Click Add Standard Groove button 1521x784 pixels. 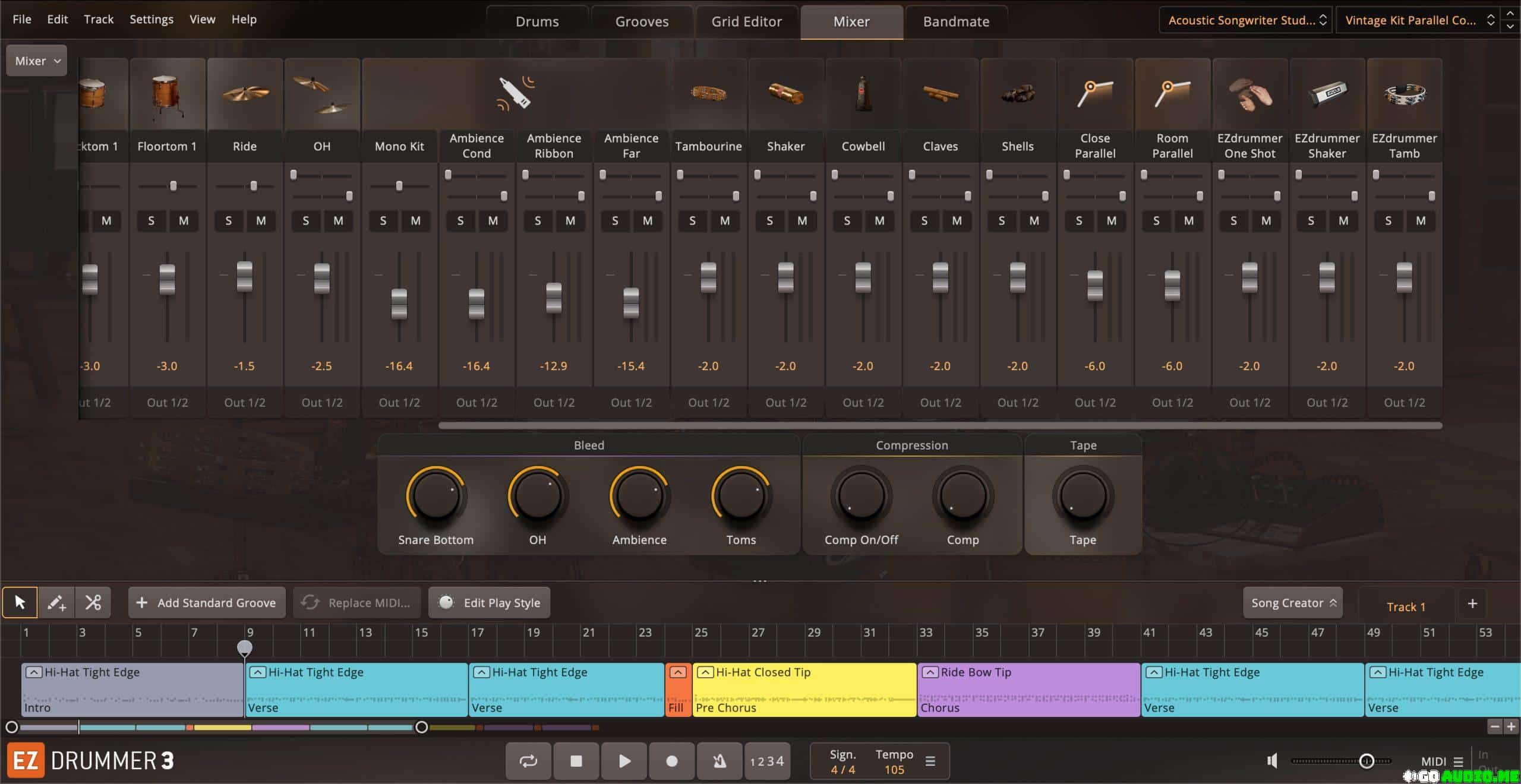[x=207, y=603]
